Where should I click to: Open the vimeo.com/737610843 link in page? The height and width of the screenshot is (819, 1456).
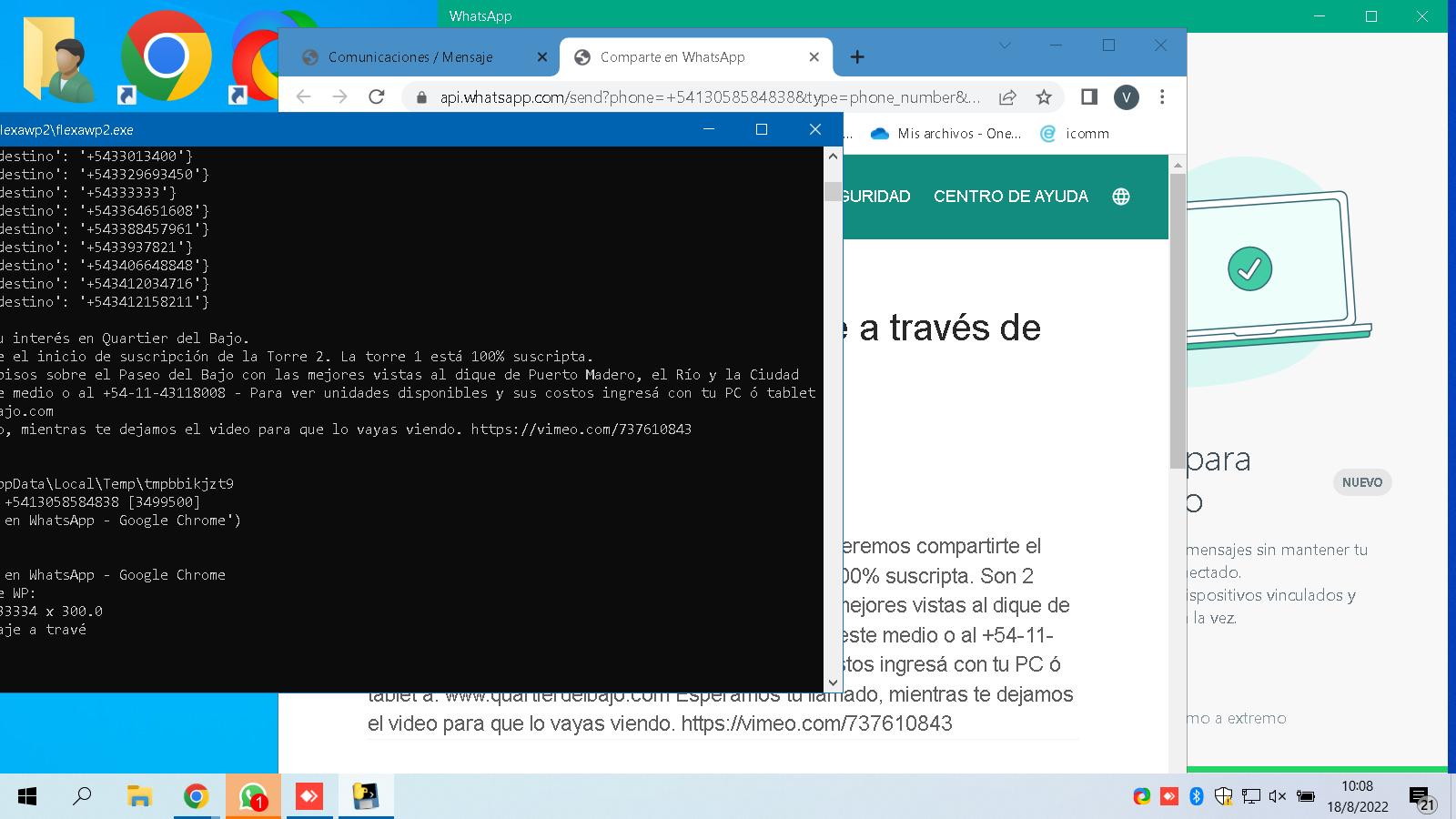816,723
